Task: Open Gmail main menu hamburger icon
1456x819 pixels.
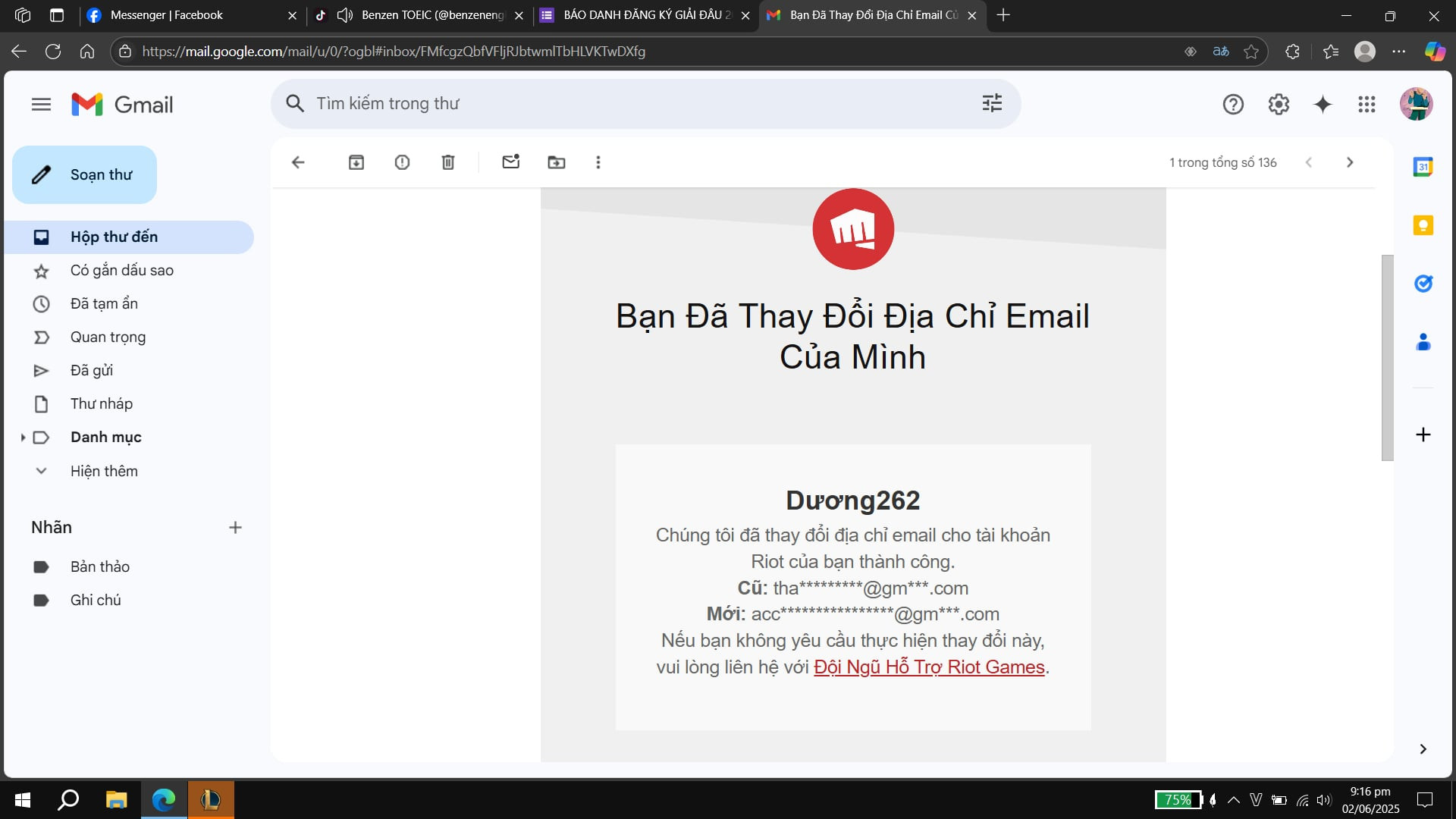Action: pos(41,105)
